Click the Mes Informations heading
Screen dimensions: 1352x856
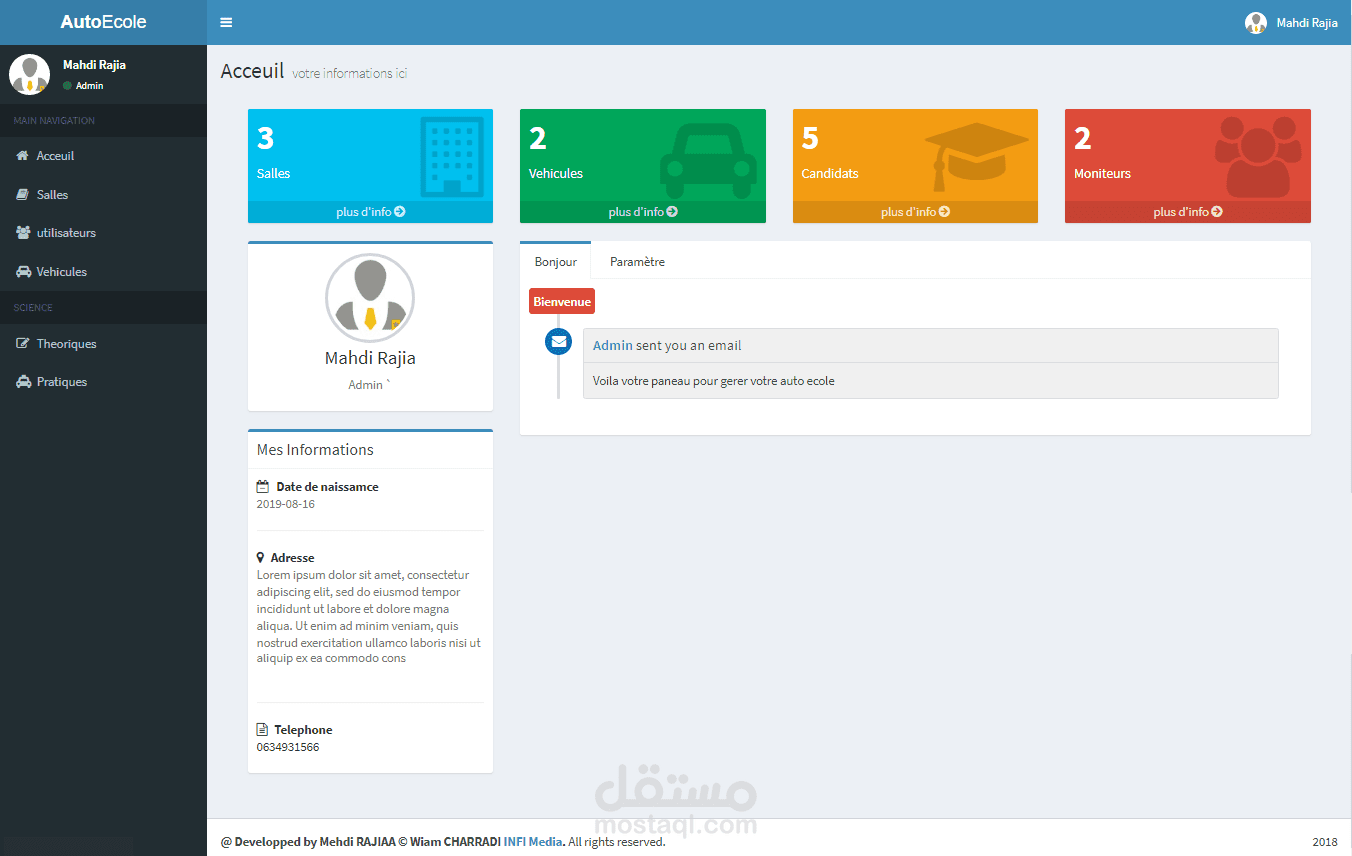[x=315, y=450]
